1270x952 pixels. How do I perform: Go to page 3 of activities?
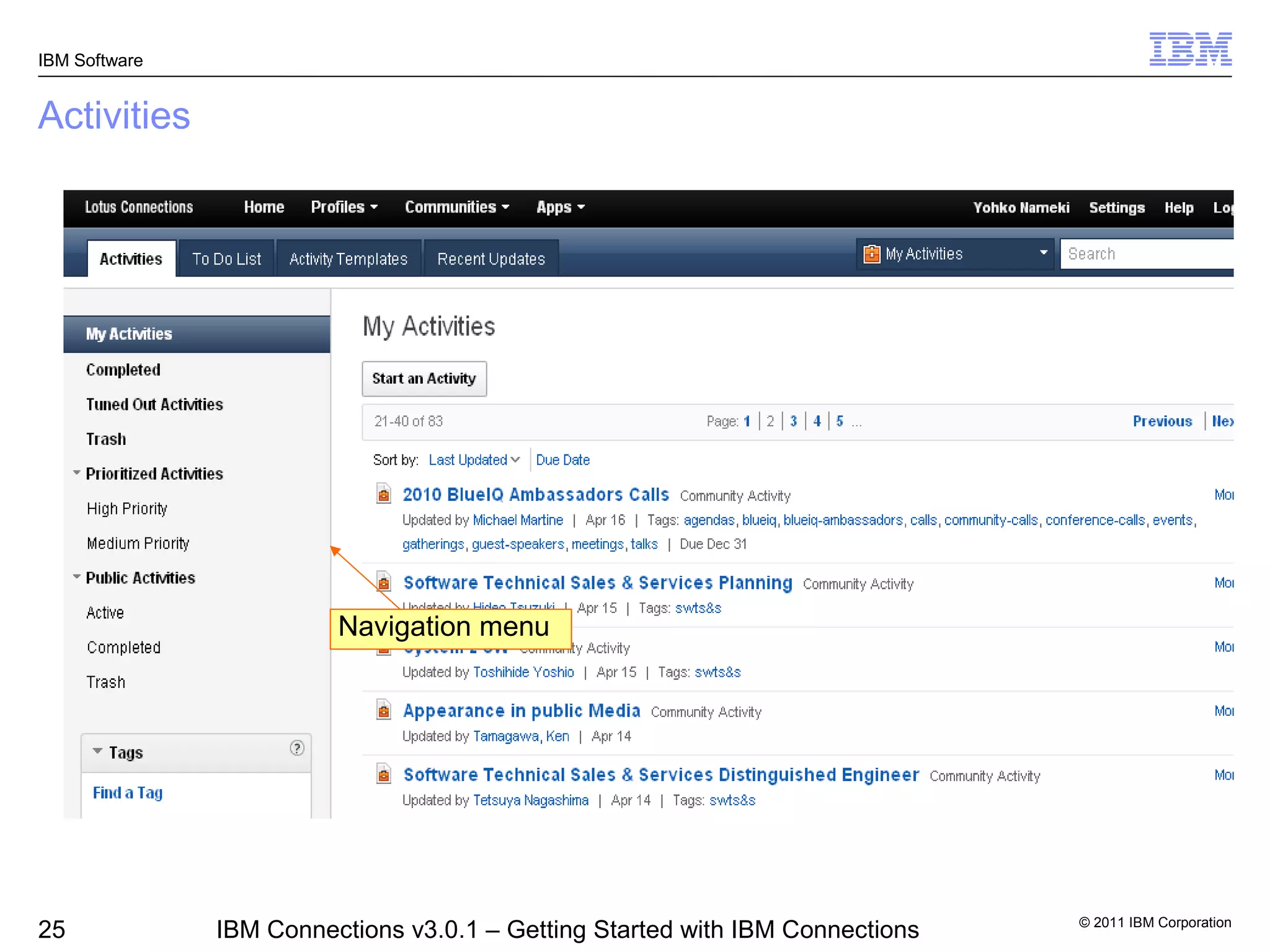tap(794, 421)
